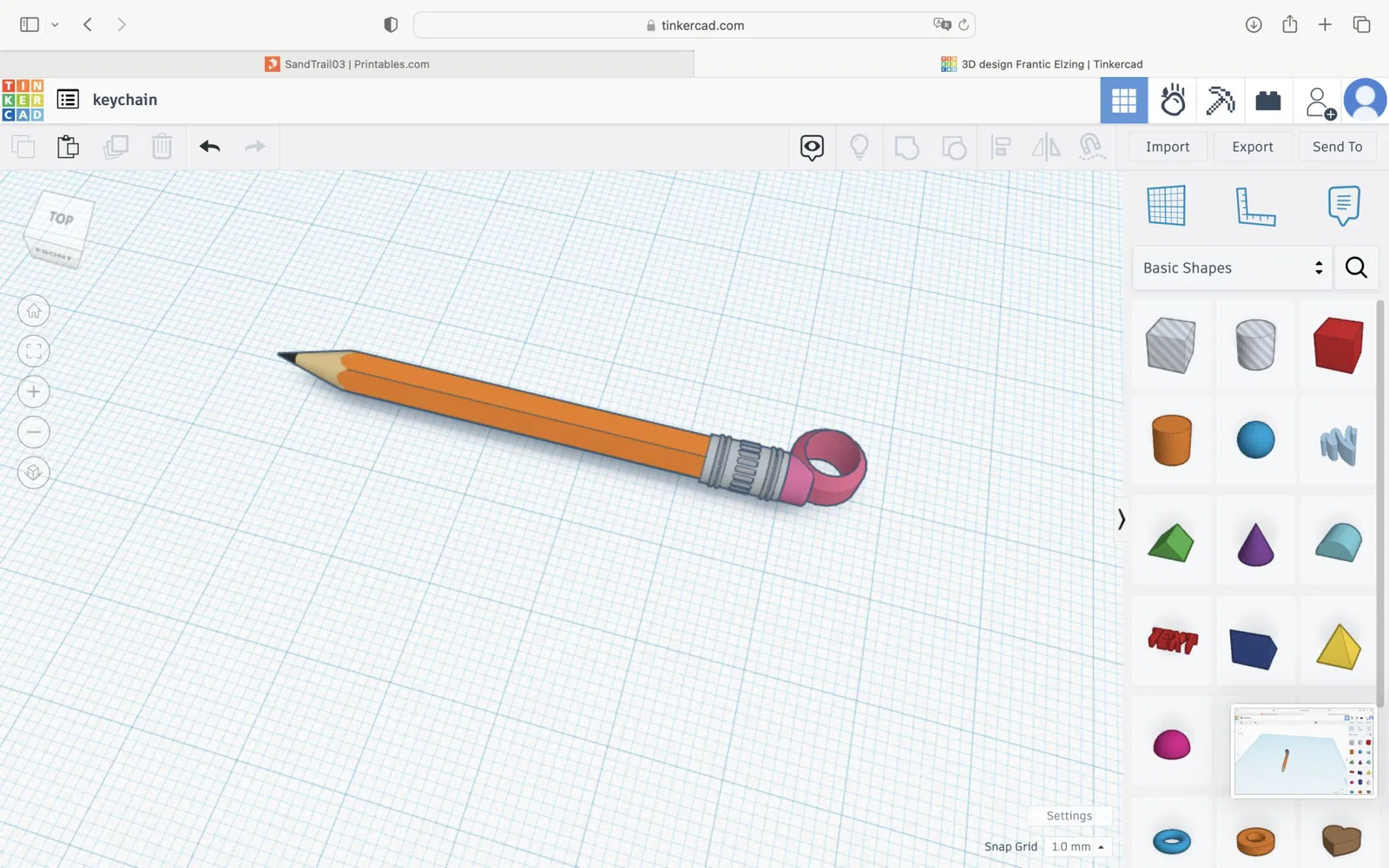Redo the last action
This screenshot has height=868, width=1389.
click(x=255, y=147)
